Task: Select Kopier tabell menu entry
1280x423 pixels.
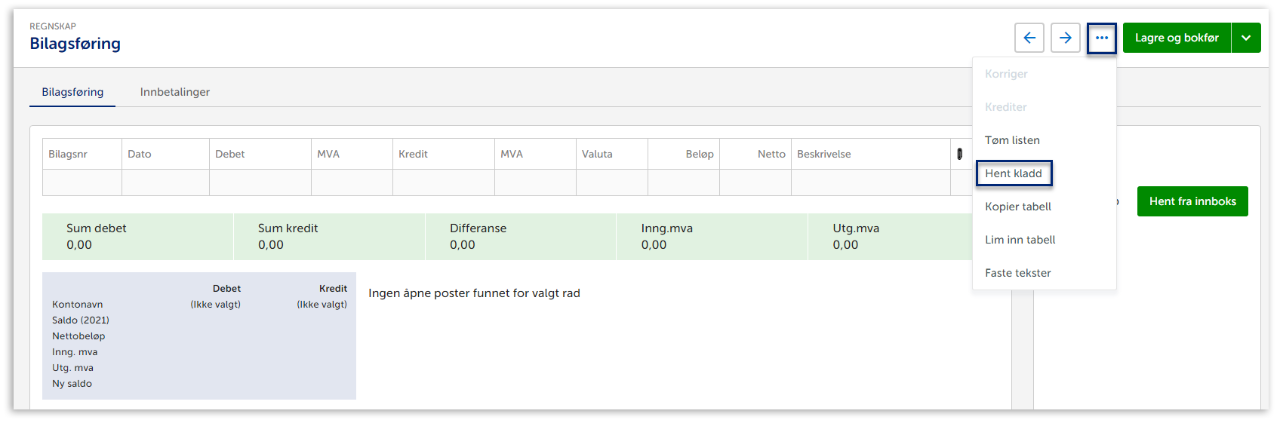Action: [x=1018, y=206]
